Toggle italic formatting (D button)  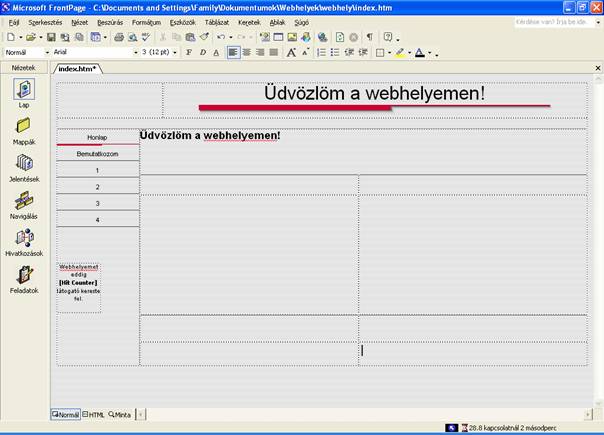click(x=203, y=52)
